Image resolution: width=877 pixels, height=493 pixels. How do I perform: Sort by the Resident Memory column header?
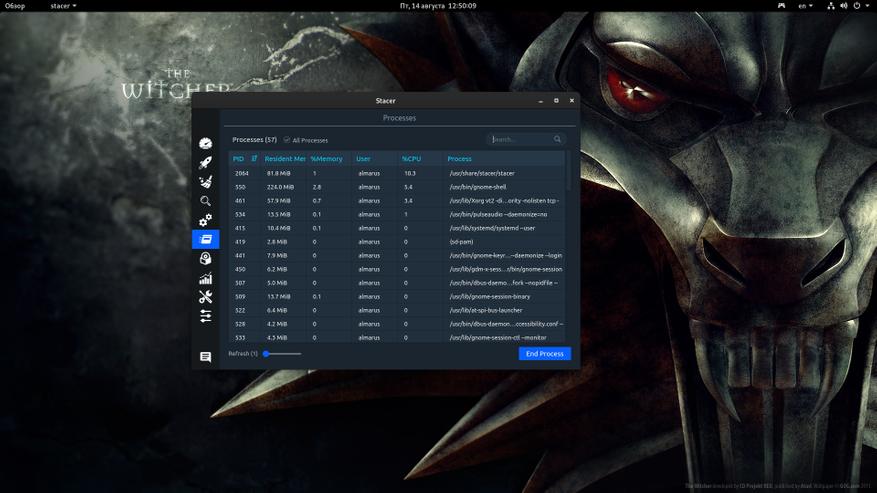[x=285, y=159]
